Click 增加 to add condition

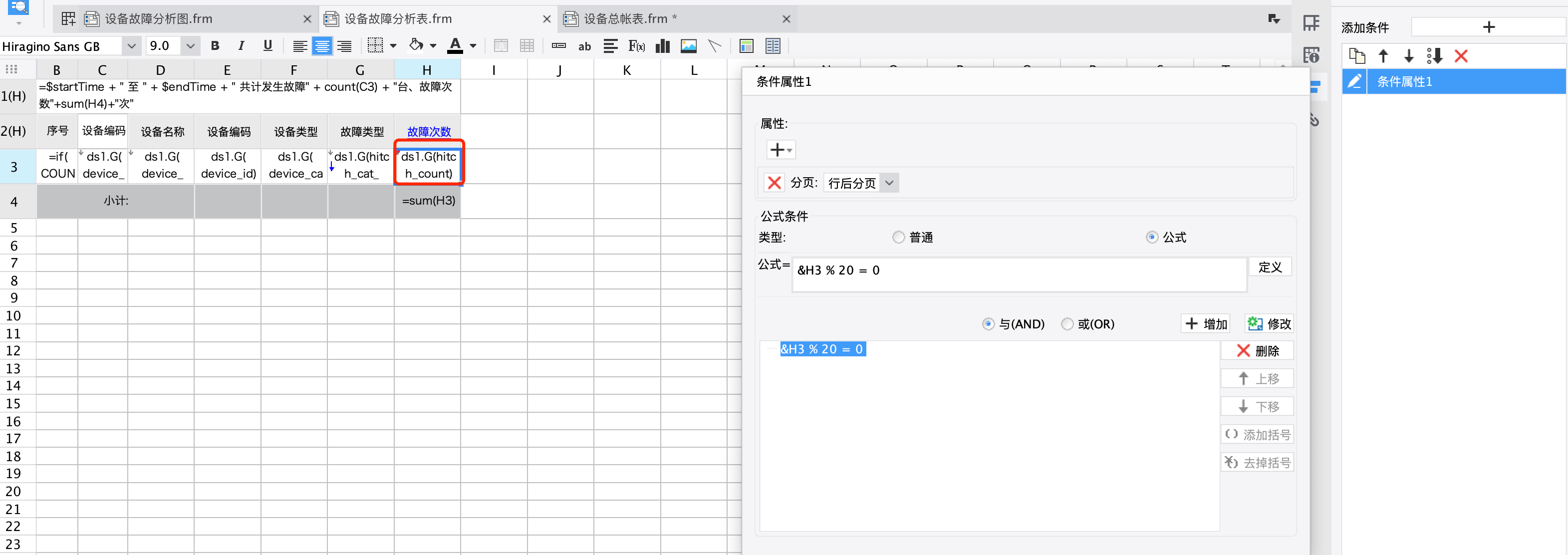tap(1206, 324)
